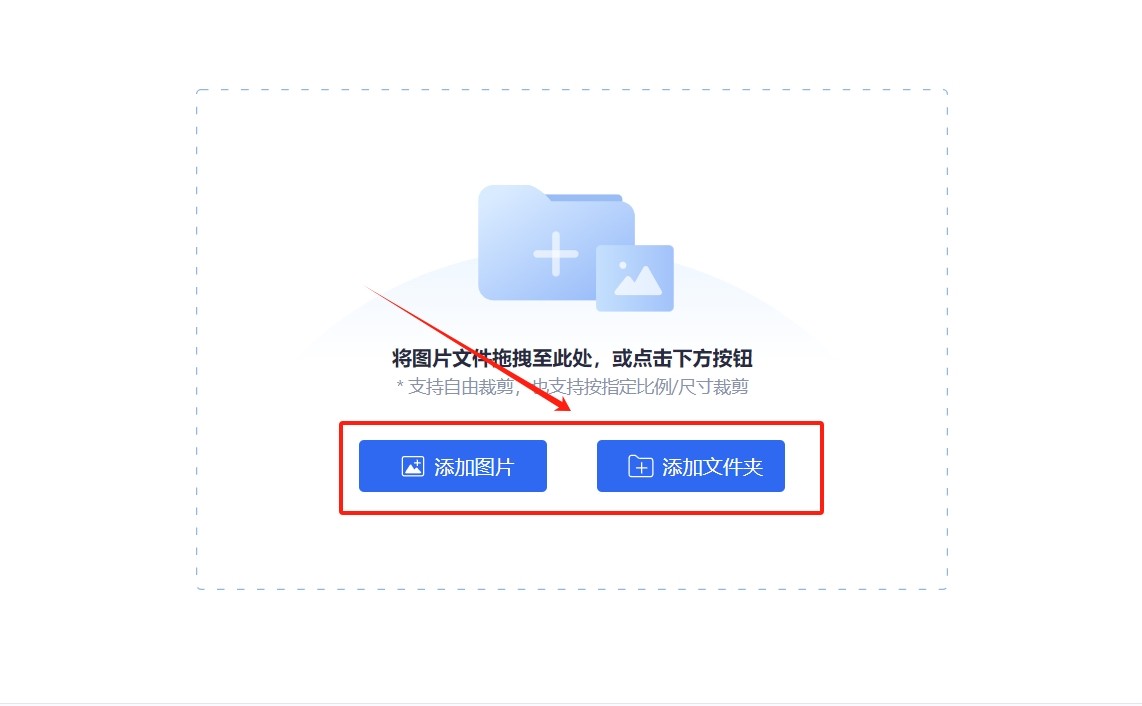The width and height of the screenshot is (1142, 706).
Task: Click the white mountain shape in picture icon
Action: (639, 282)
